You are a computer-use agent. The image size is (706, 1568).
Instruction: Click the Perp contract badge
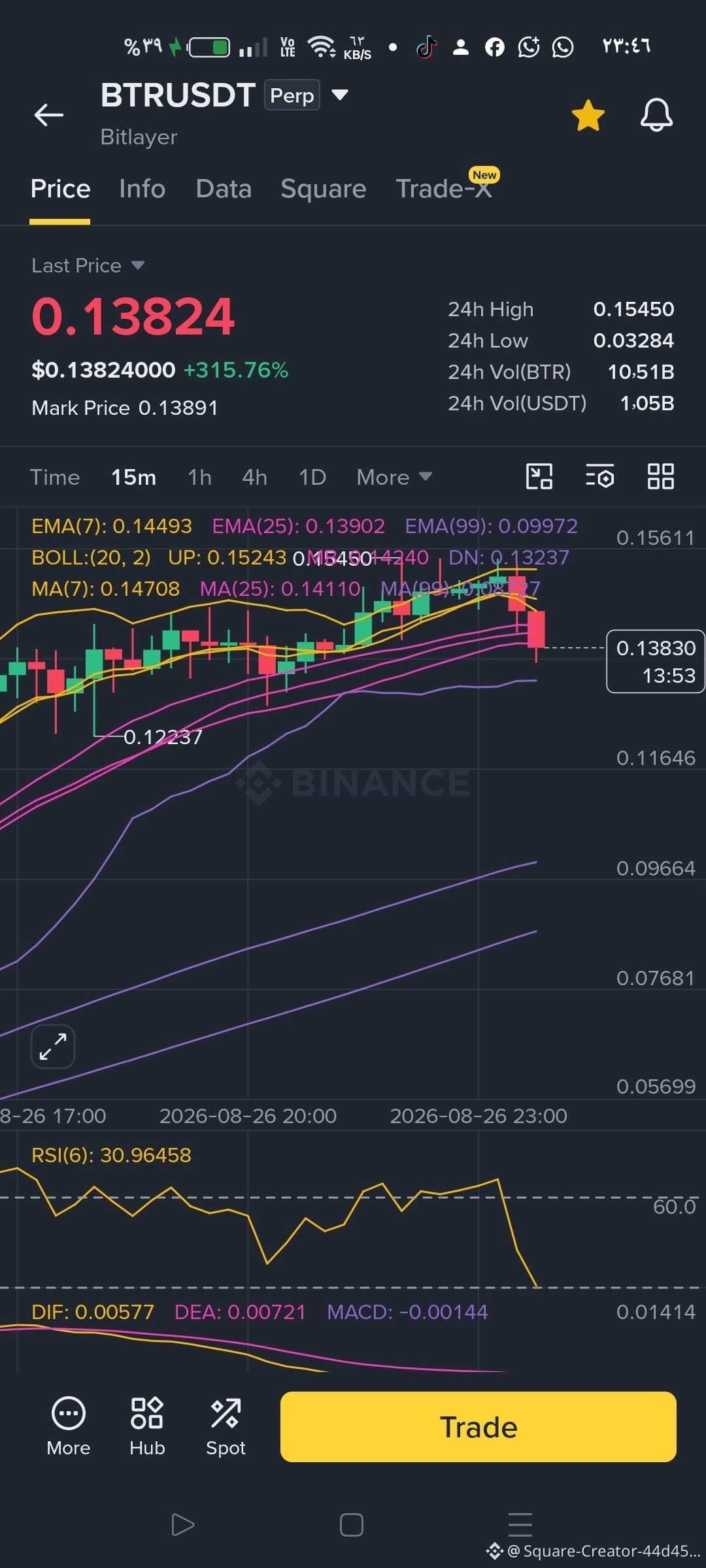[292, 95]
